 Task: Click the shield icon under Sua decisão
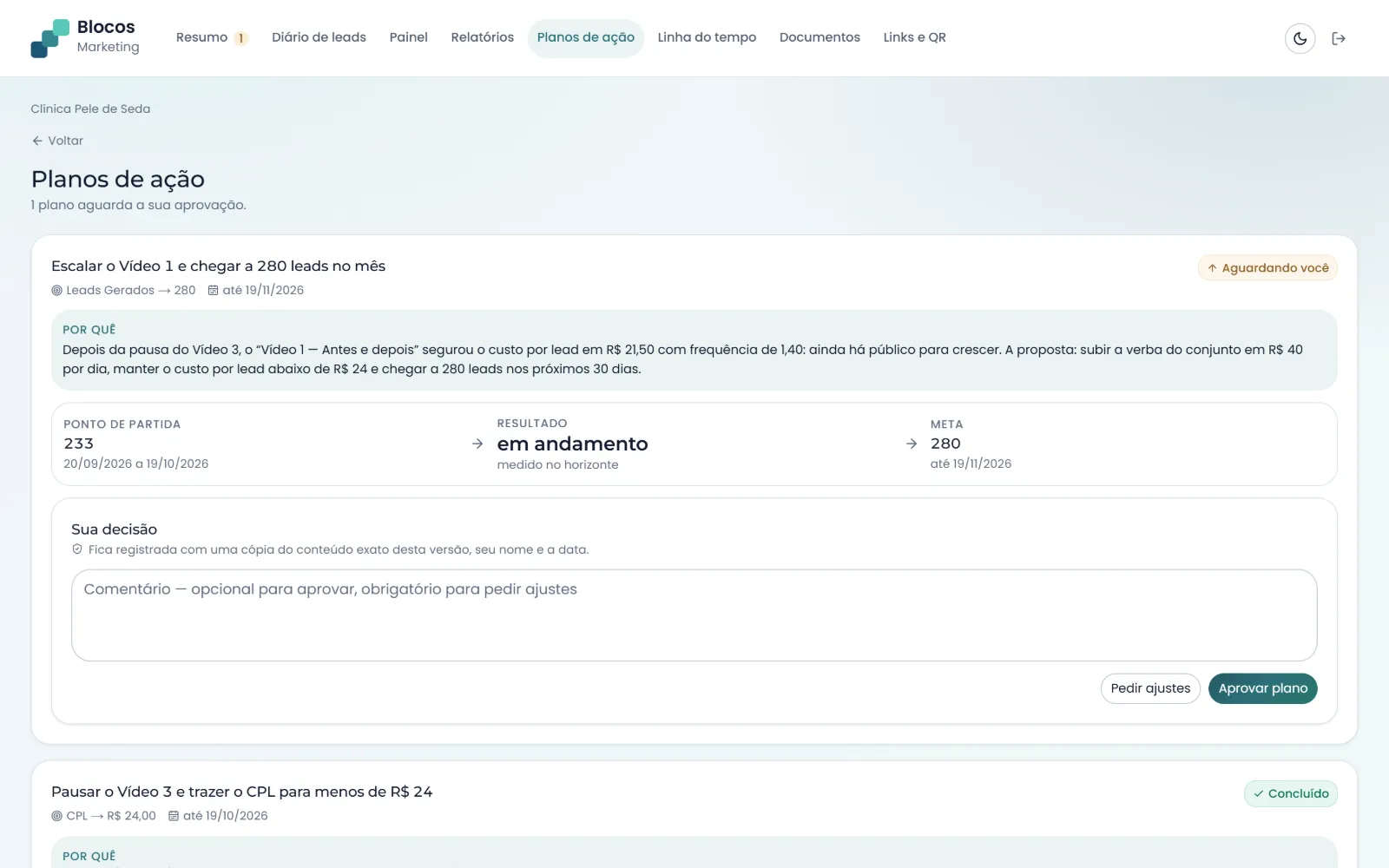[77, 549]
